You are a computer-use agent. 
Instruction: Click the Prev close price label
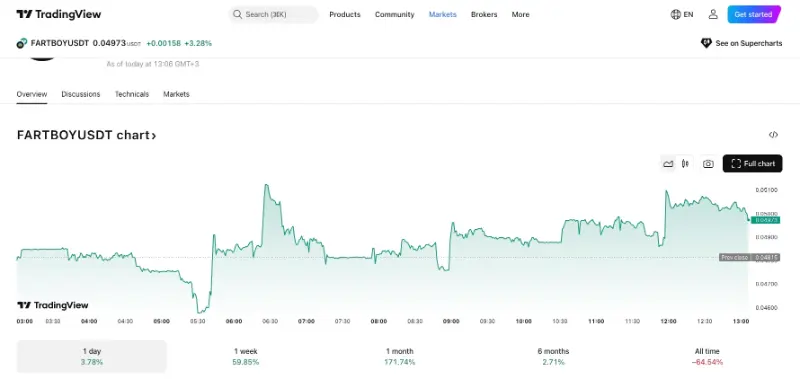tap(749, 258)
